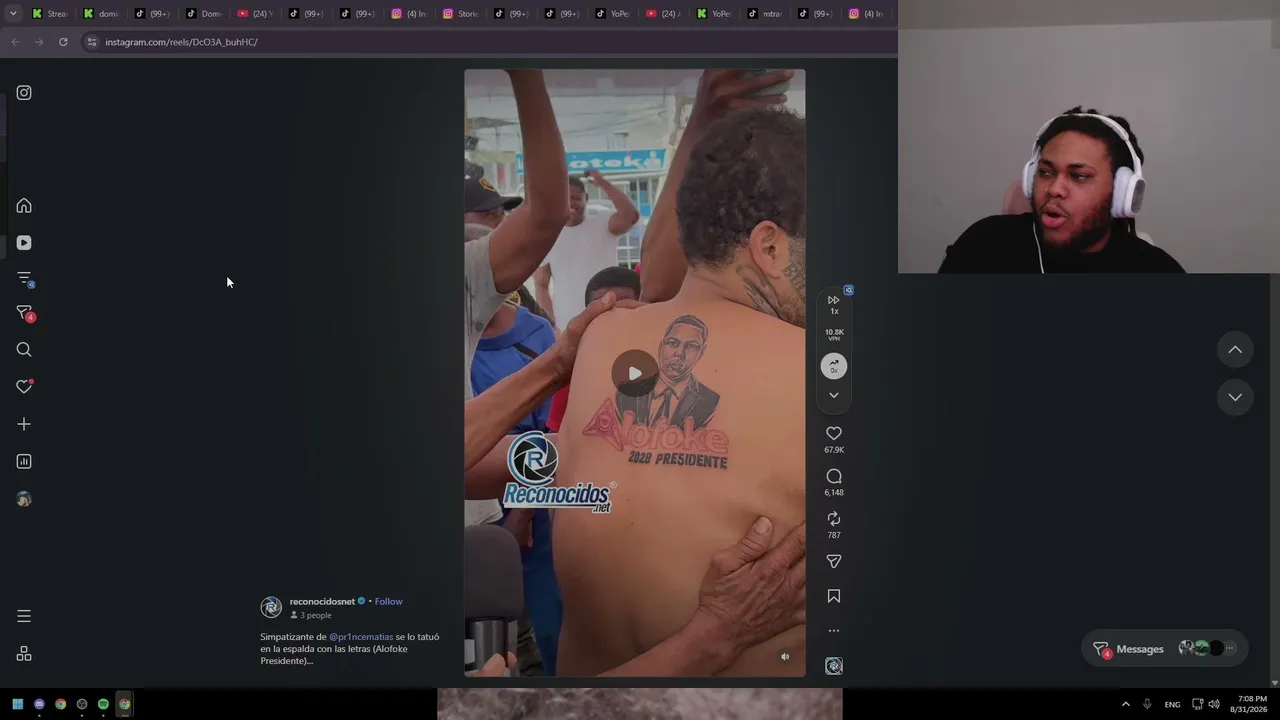This screenshot has height=720, width=1280.
Task: Open Notifications heart in the sidebar
Action: [24, 386]
